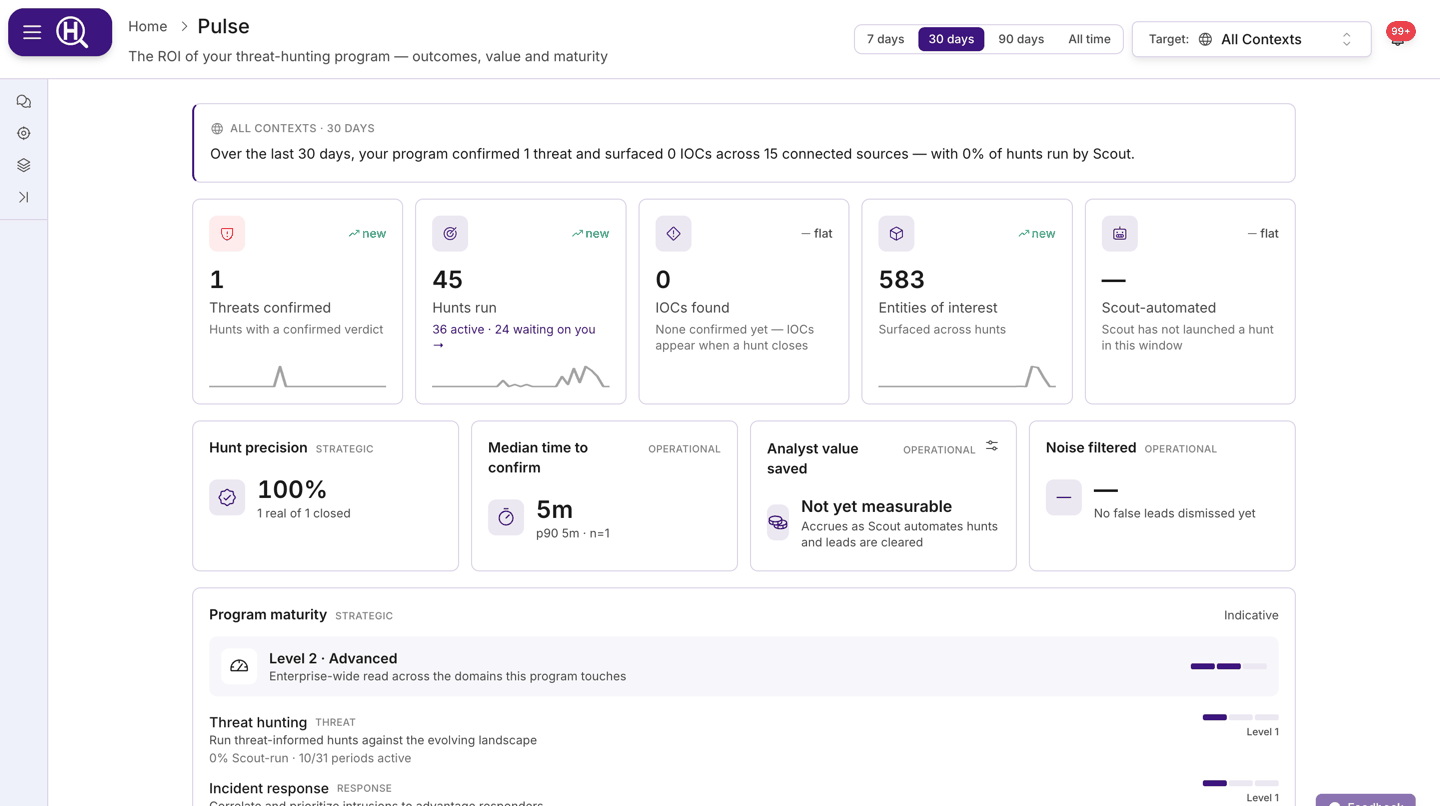Expand the sidebar with the arrow-bar icon
Screen dimensions: 1440x806
point(24,197)
